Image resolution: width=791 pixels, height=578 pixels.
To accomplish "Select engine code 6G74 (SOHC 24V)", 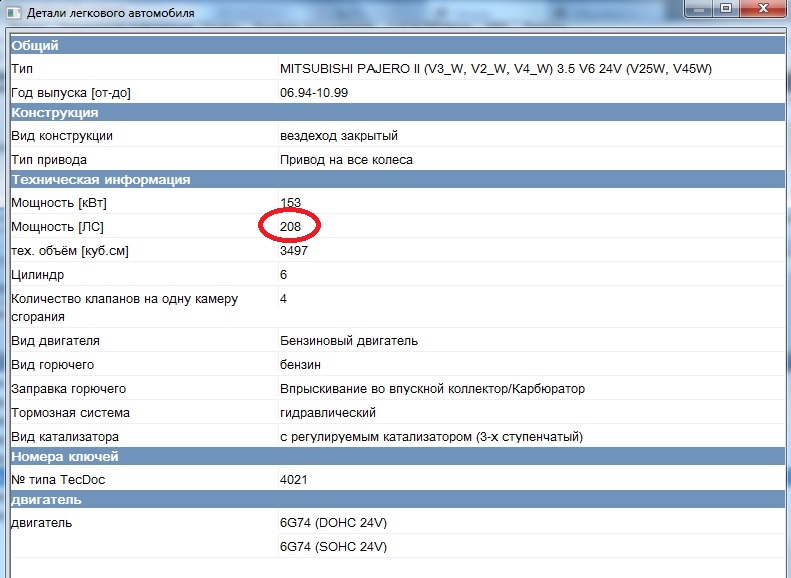I will point(334,547).
